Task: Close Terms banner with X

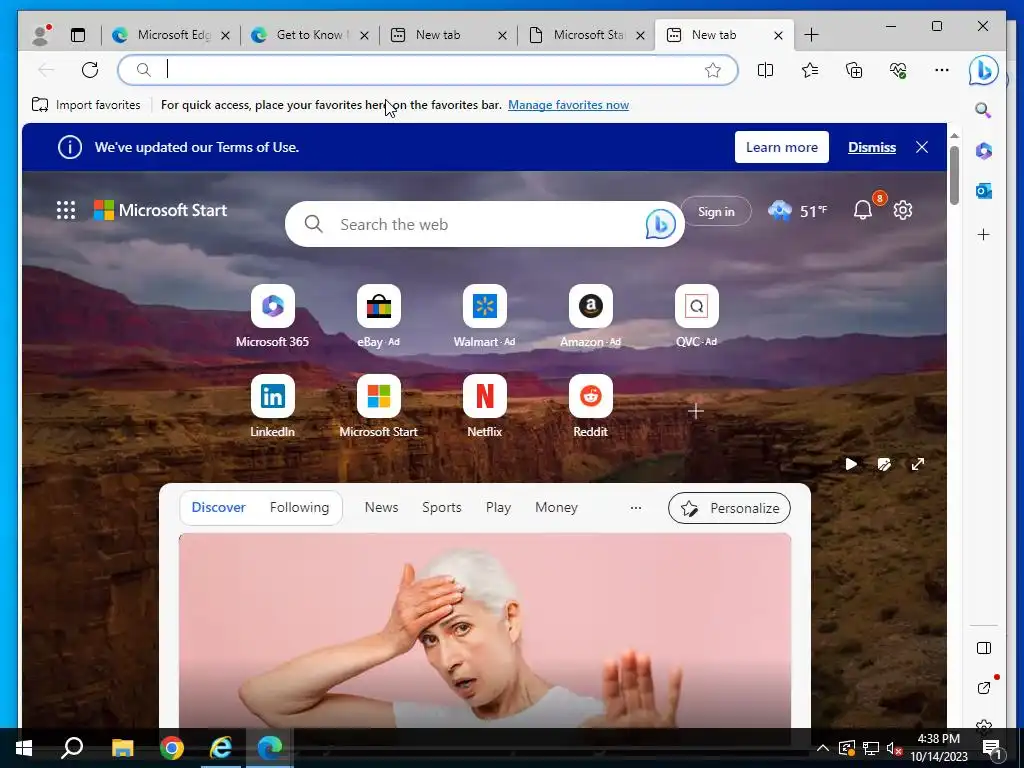Action: (922, 148)
